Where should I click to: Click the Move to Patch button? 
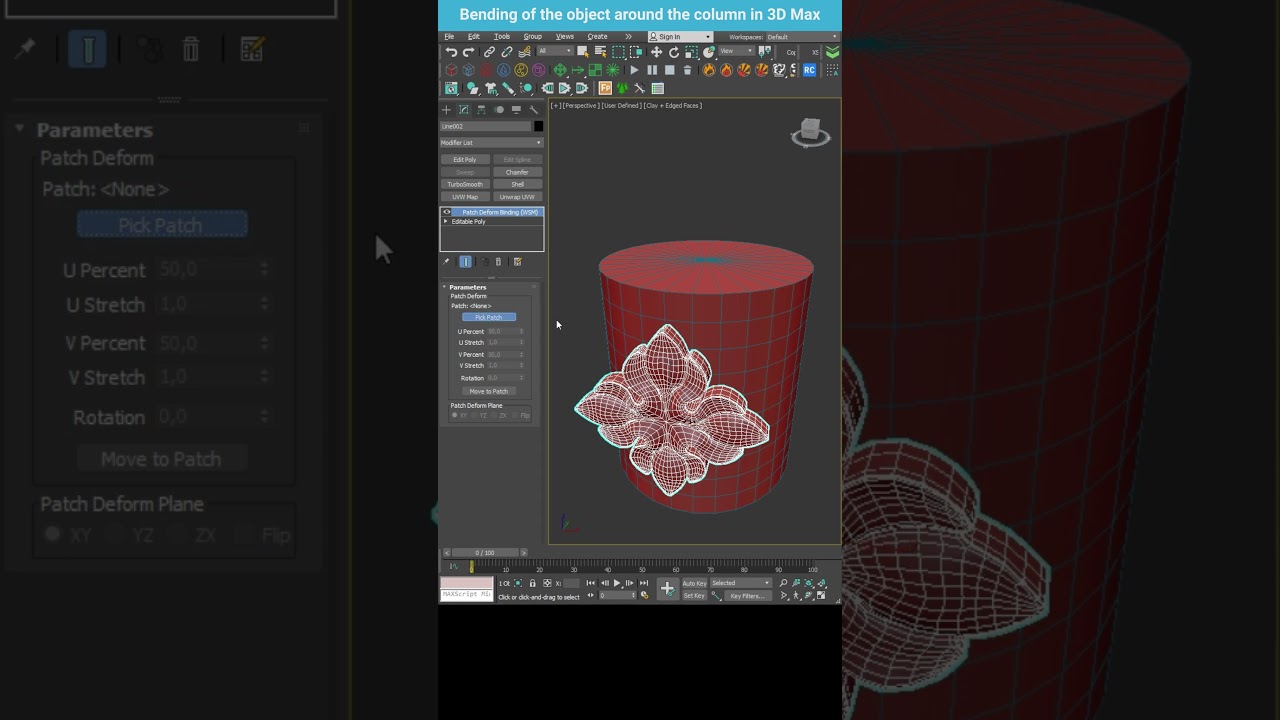point(489,391)
